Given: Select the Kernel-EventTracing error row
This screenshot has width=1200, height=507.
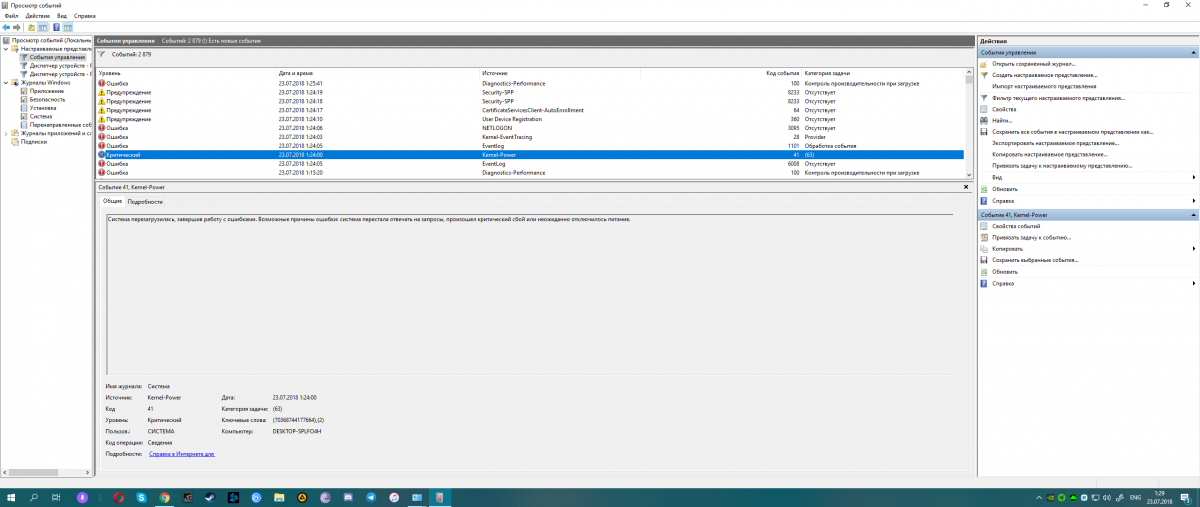Looking at the screenshot, I should pyautogui.click(x=530, y=137).
